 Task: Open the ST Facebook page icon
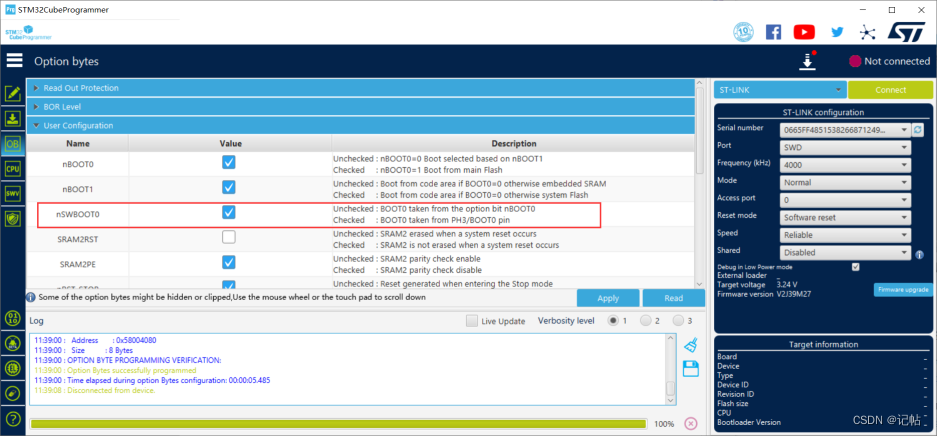tap(773, 32)
